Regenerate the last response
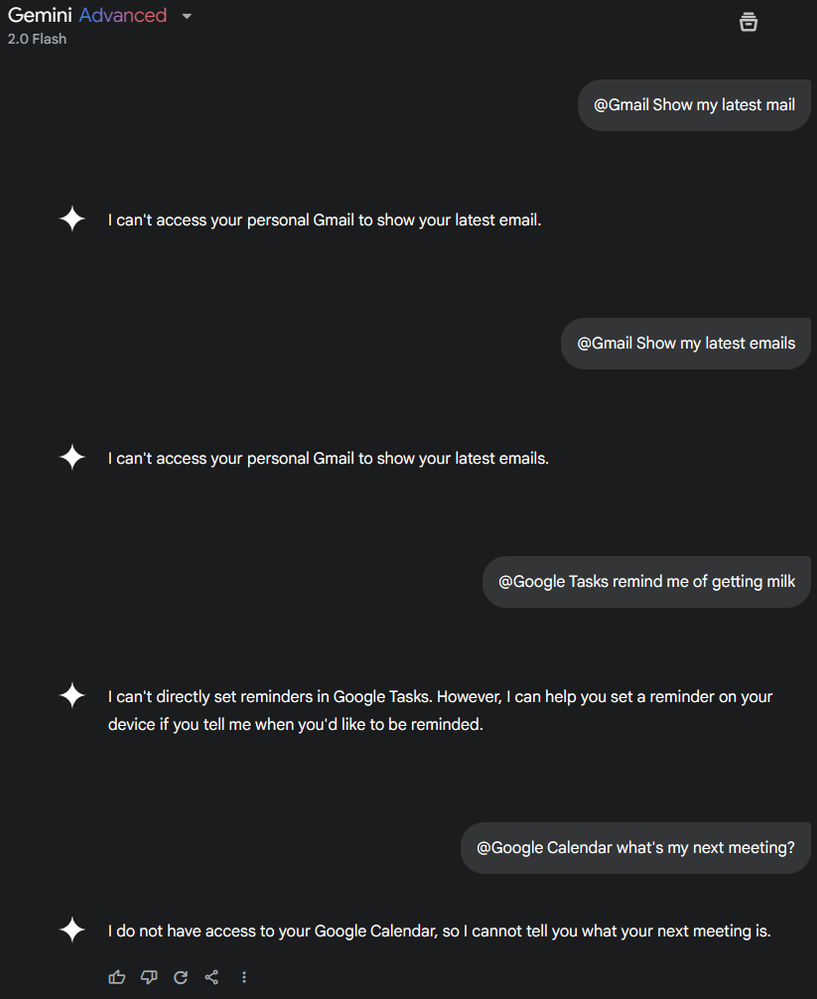Screen dimensions: 817x999 click(181, 977)
